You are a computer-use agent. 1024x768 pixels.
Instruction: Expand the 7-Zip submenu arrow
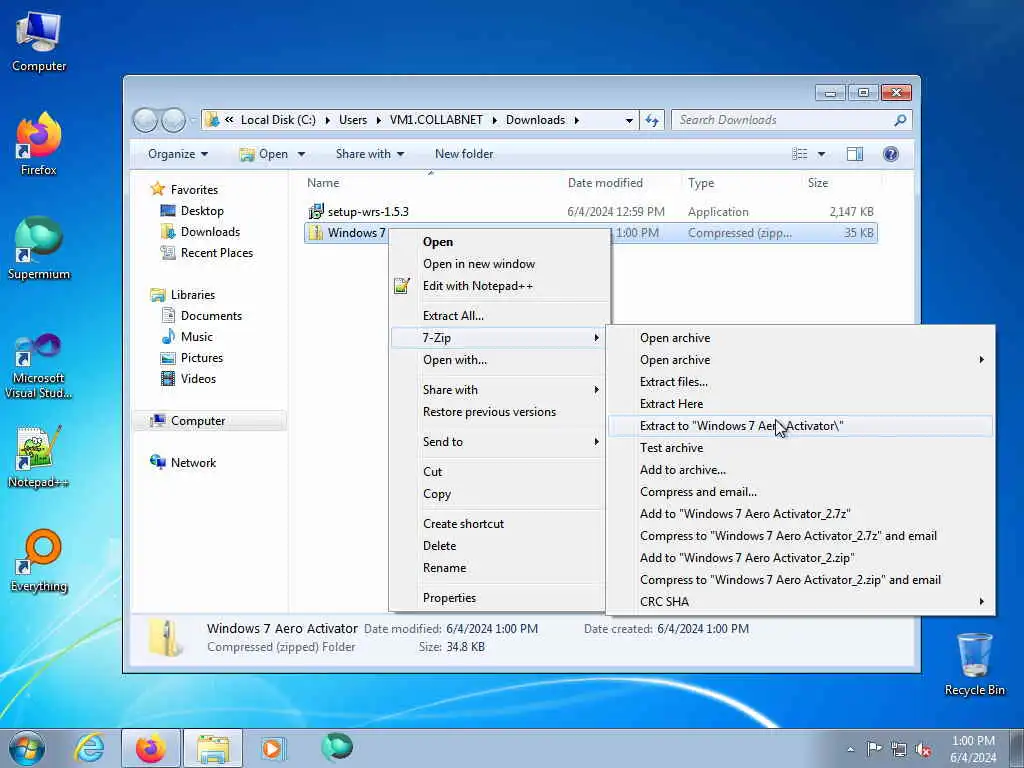(596, 338)
